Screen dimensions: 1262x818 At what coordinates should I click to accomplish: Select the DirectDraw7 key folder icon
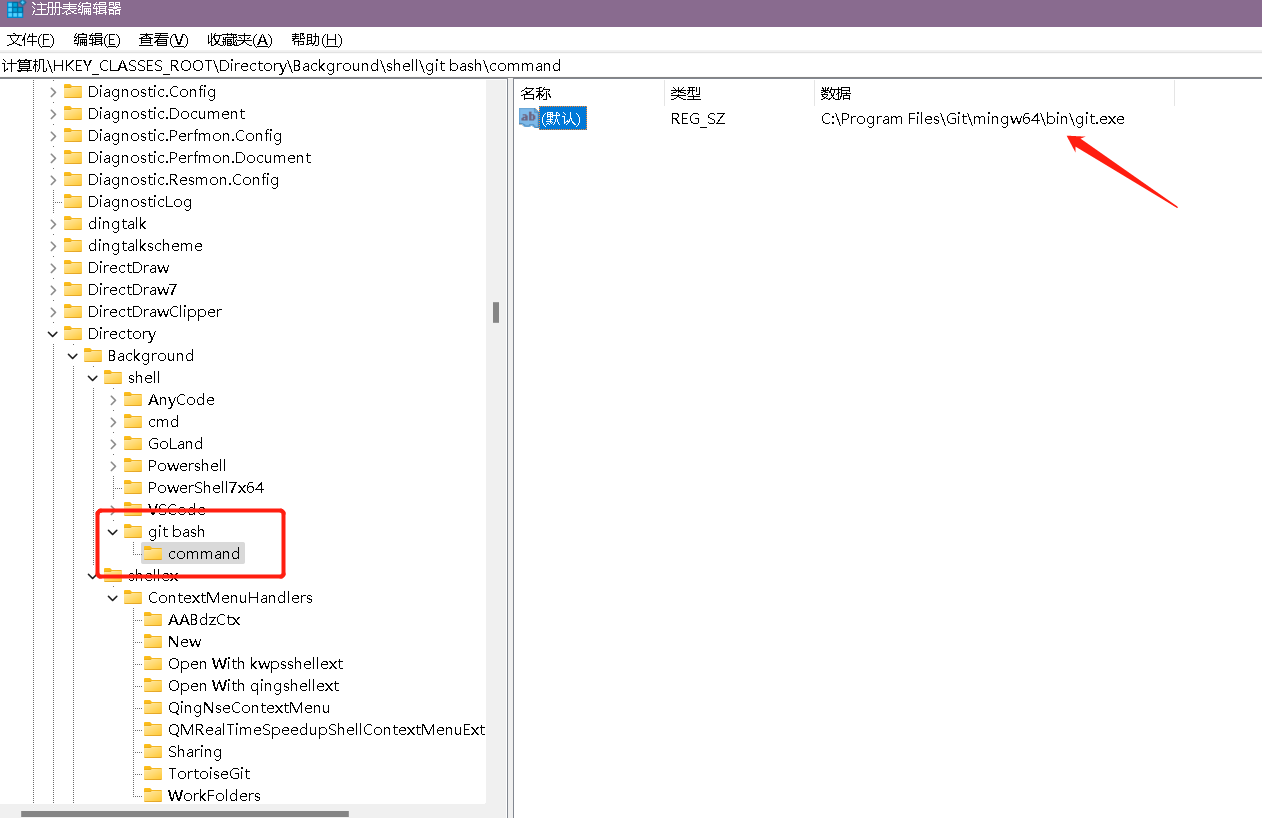[x=73, y=289]
